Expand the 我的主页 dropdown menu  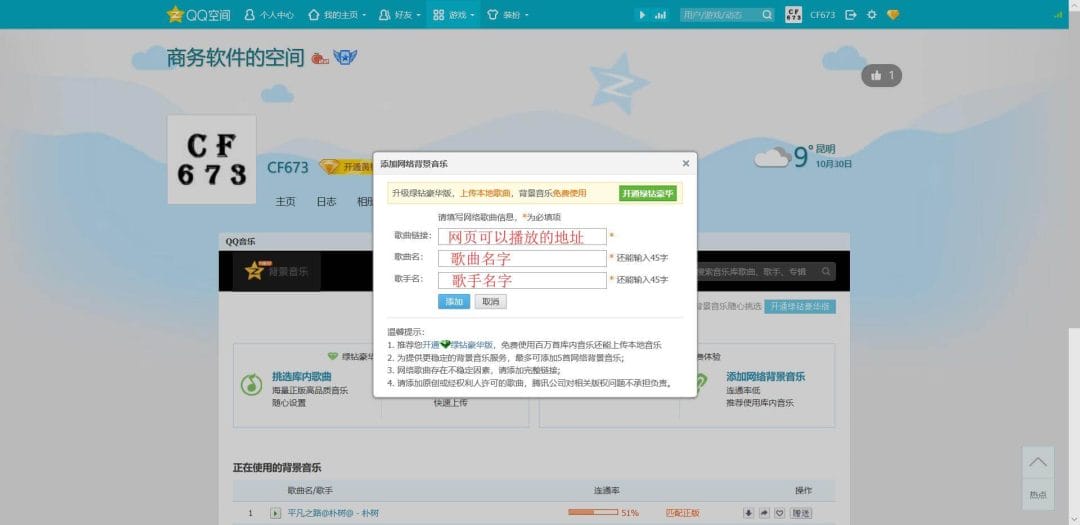pos(337,14)
